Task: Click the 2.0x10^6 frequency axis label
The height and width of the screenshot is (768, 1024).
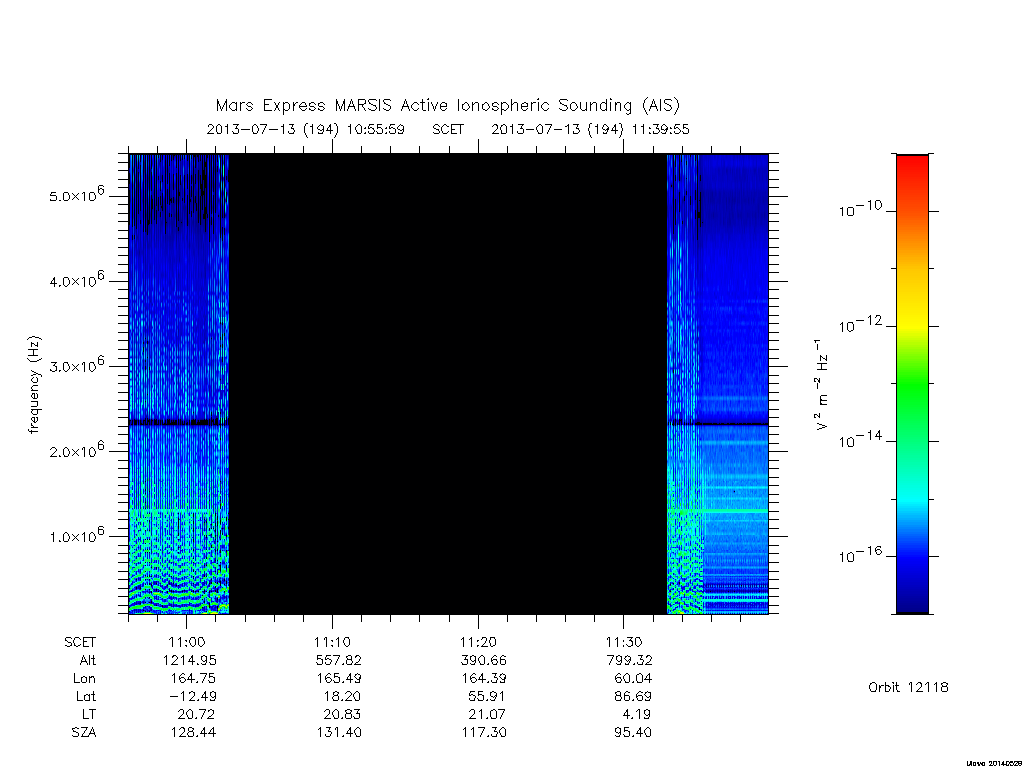Action: click(76, 450)
